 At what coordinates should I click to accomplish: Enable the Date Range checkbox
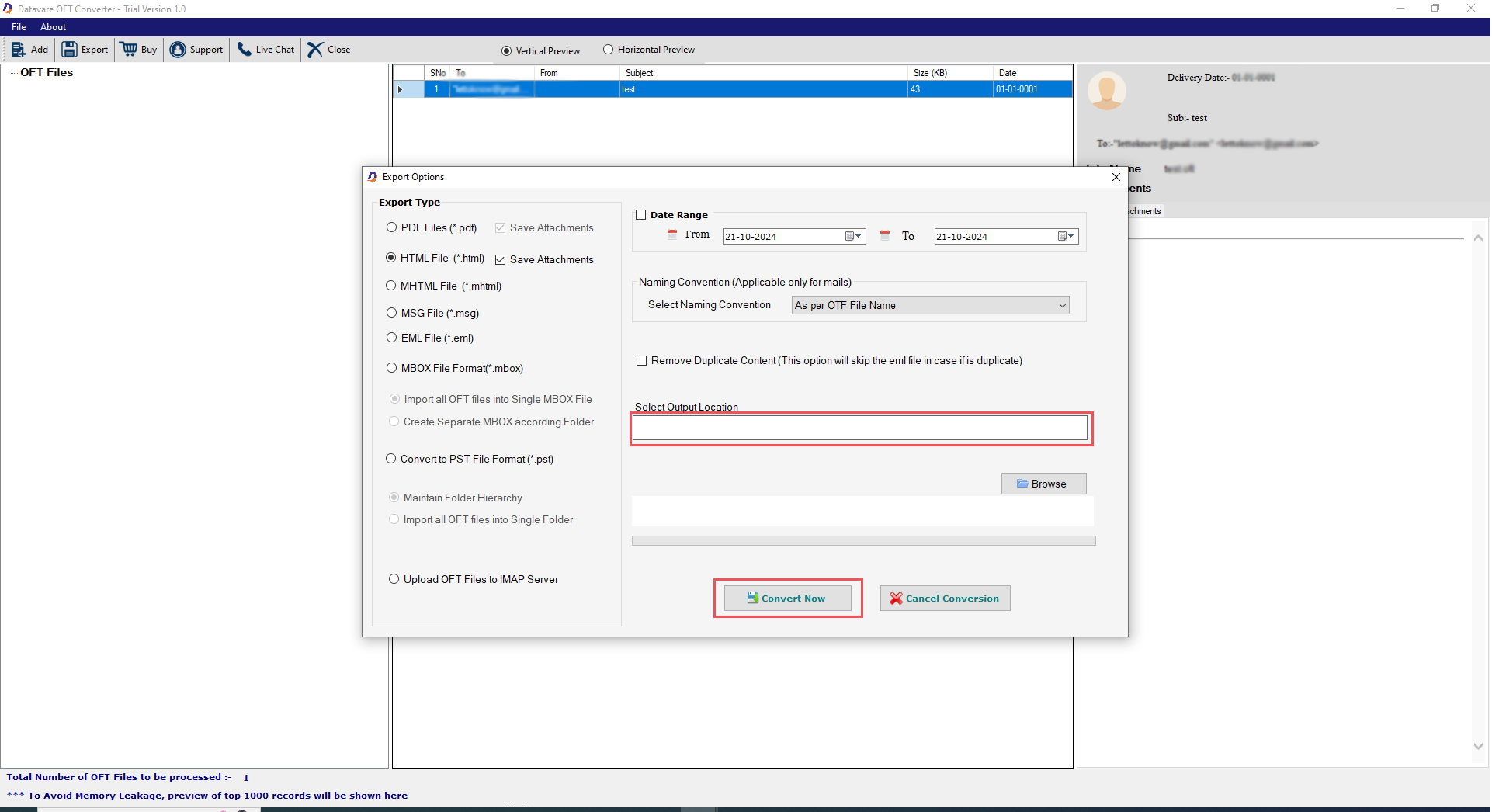coord(641,215)
